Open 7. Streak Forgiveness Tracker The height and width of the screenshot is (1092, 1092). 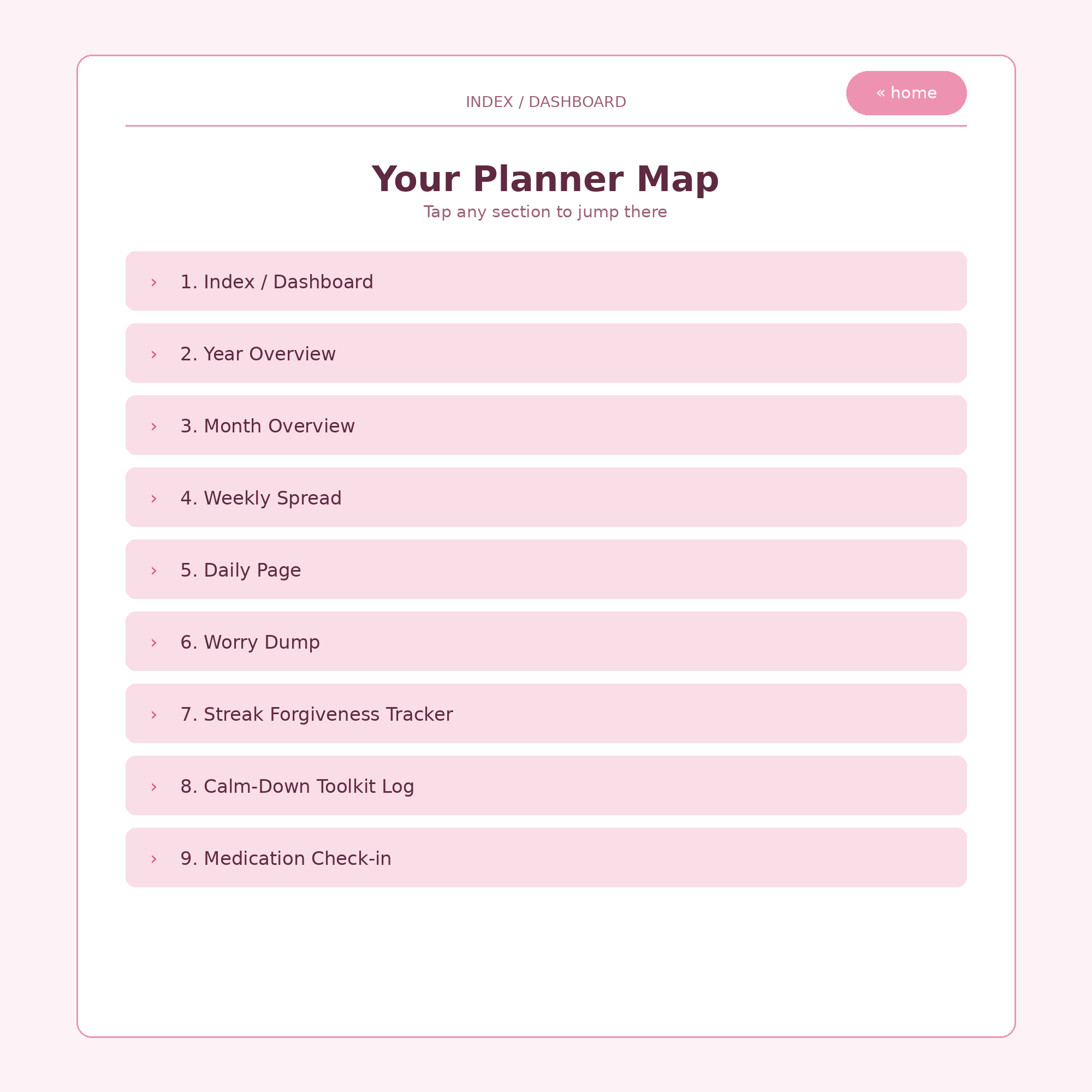pos(546,713)
